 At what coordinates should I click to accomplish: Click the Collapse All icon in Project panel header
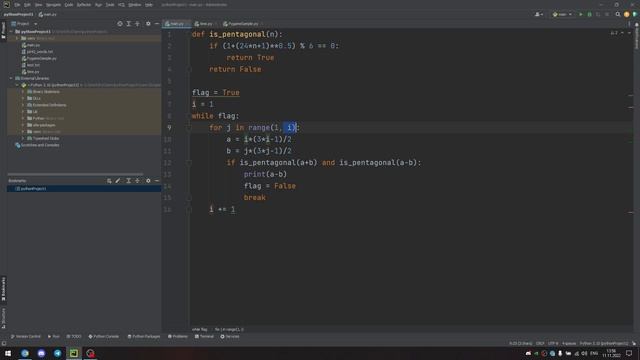(138, 24)
